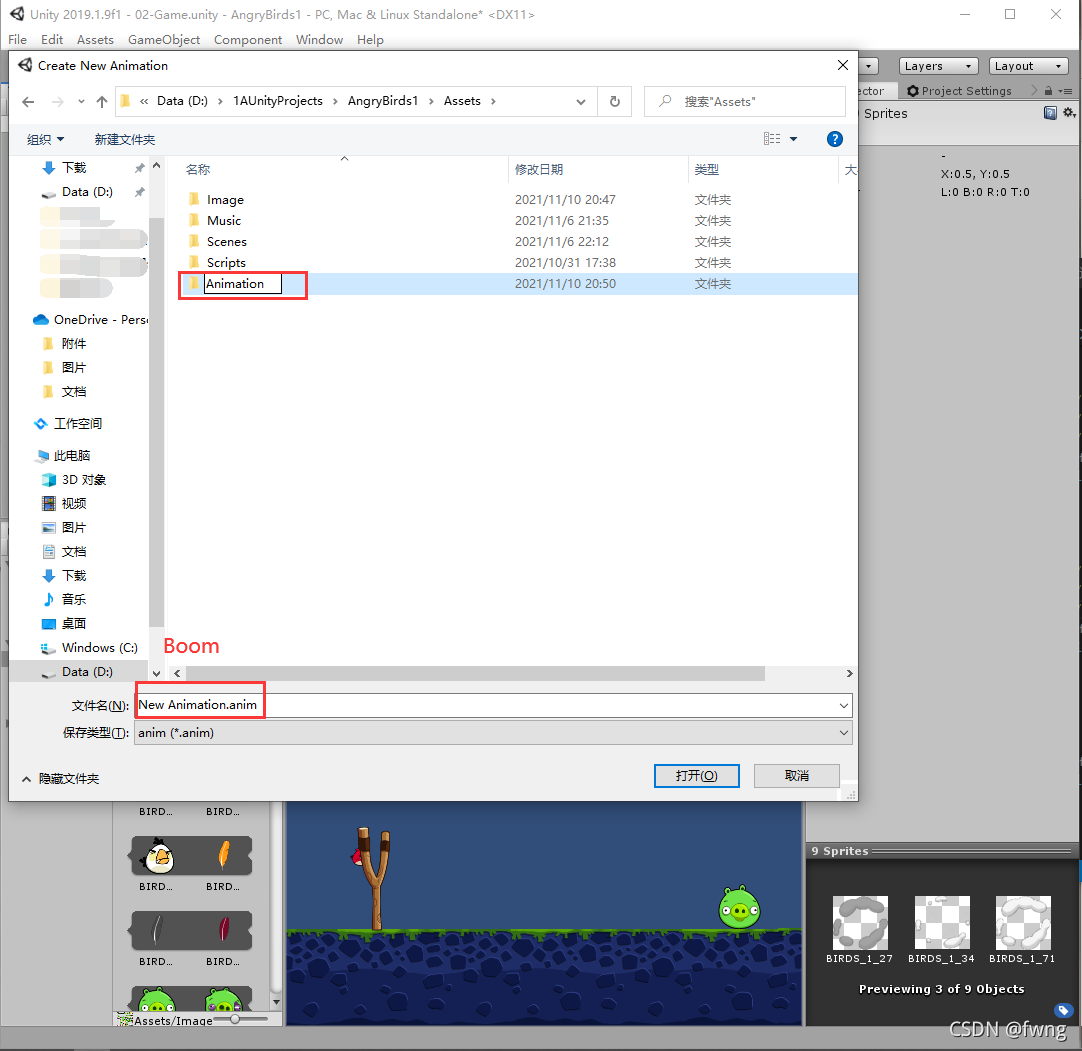1082x1051 pixels.
Task: Open the Help menu
Action: point(370,40)
